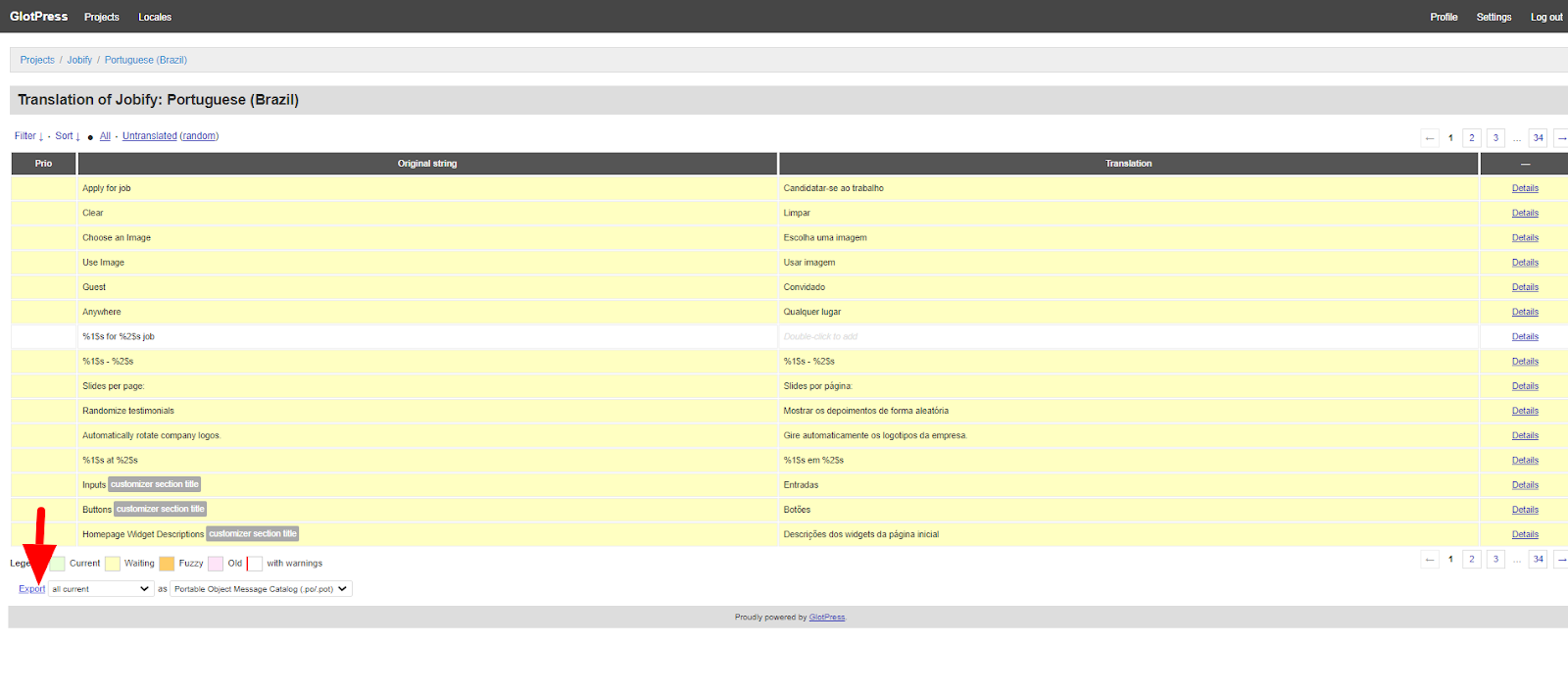Show random untranslated strings
Viewport: 1568px width, 694px height.
tap(199, 136)
